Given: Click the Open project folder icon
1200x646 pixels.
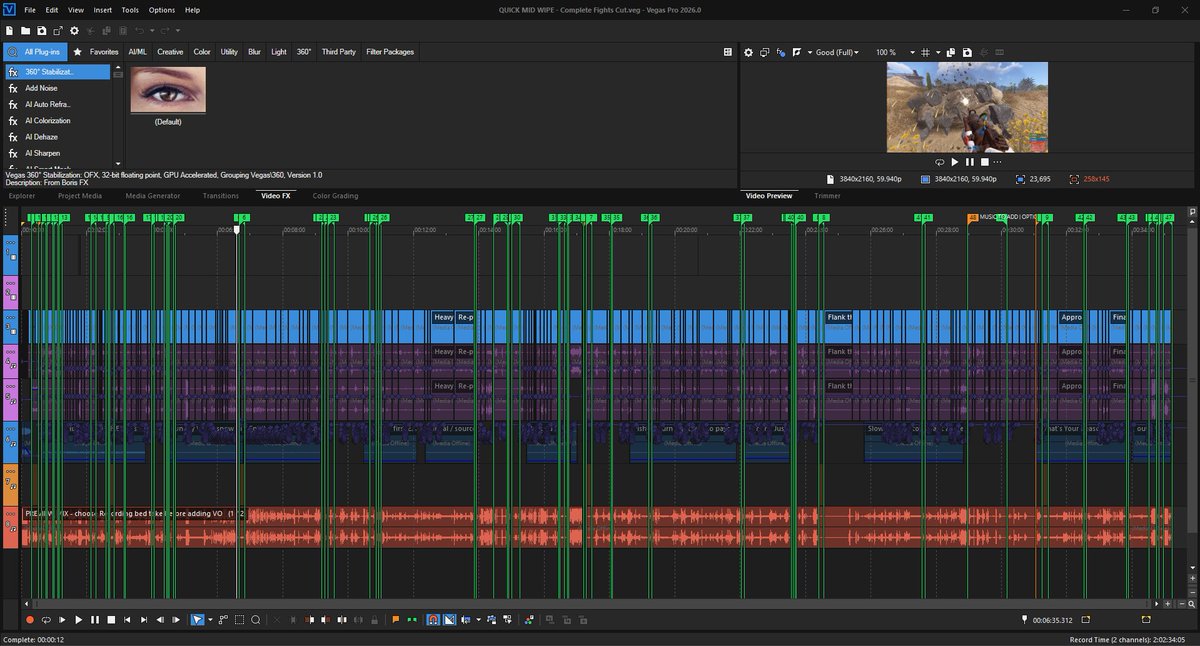Looking at the screenshot, I should [x=25, y=31].
